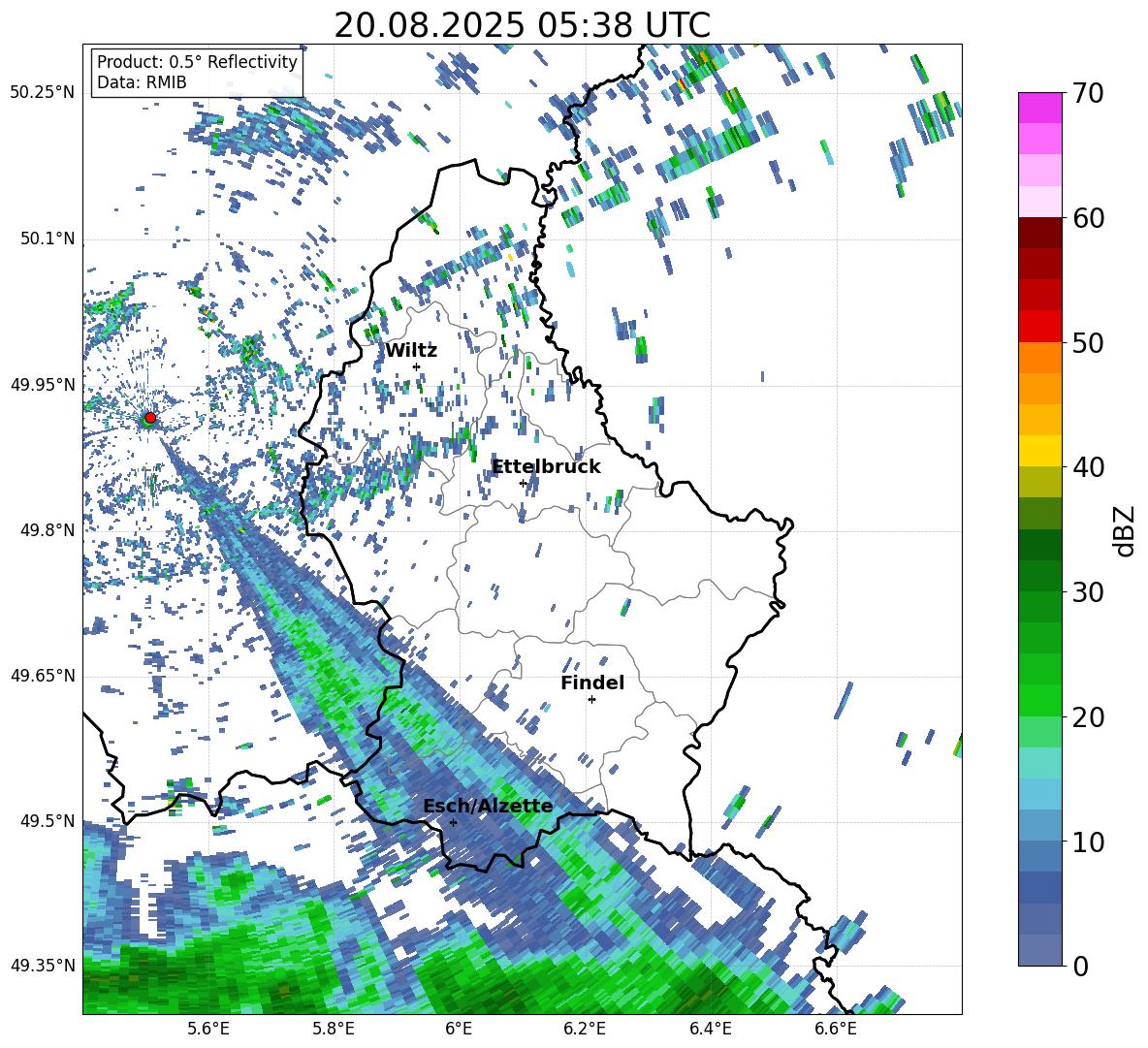Click the 50.1°N latitude tick label
The image size is (1148, 1048).
click(x=48, y=239)
